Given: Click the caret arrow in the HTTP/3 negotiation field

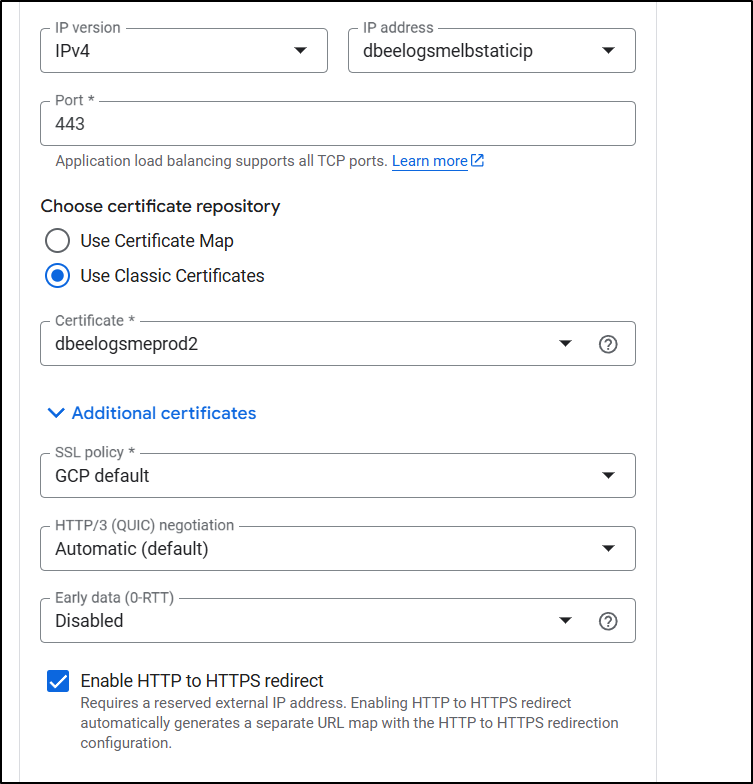Looking at the screenshot, I should click(608, 549).
